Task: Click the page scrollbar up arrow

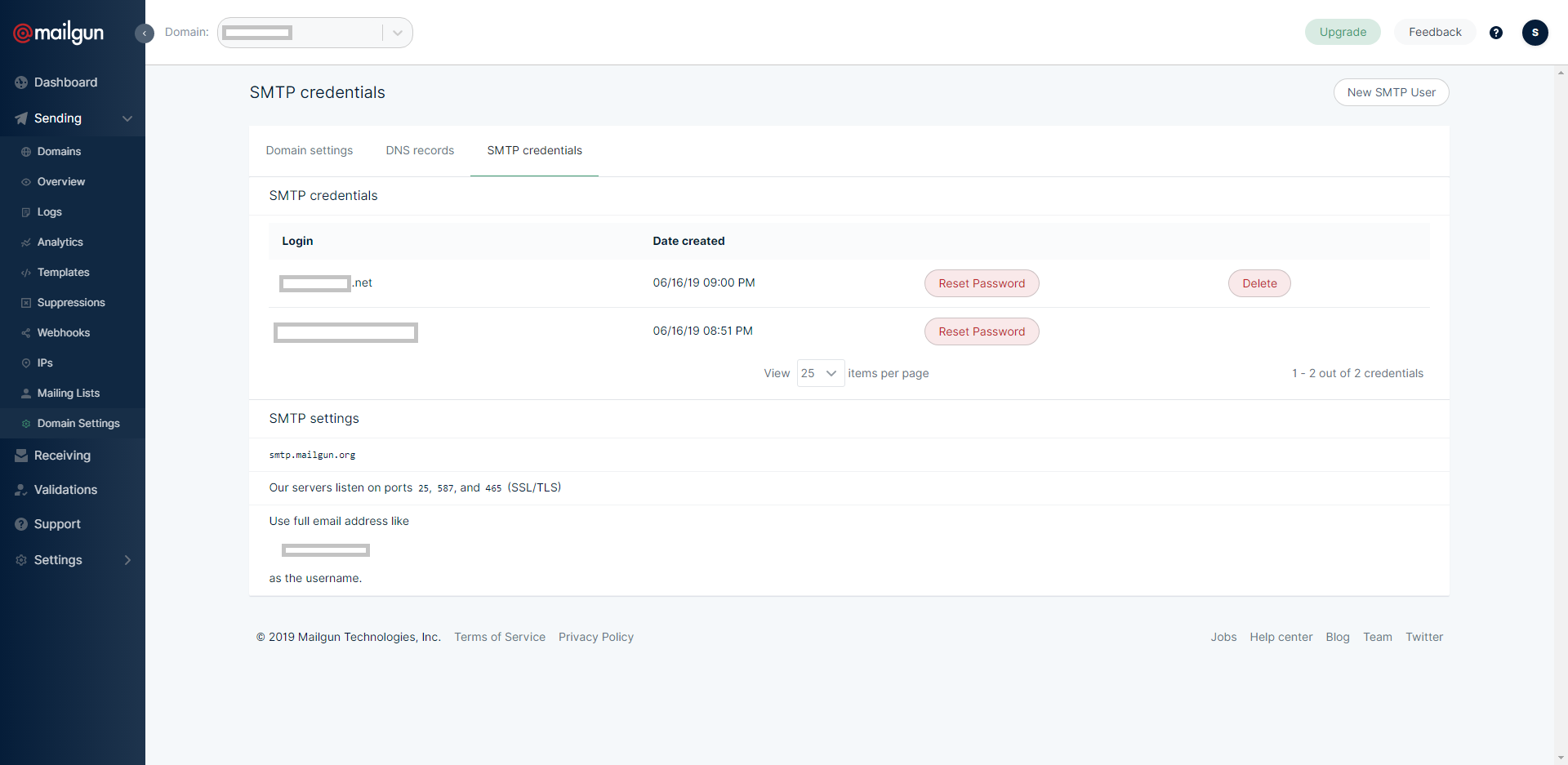Action: [x=1561, y=73]
